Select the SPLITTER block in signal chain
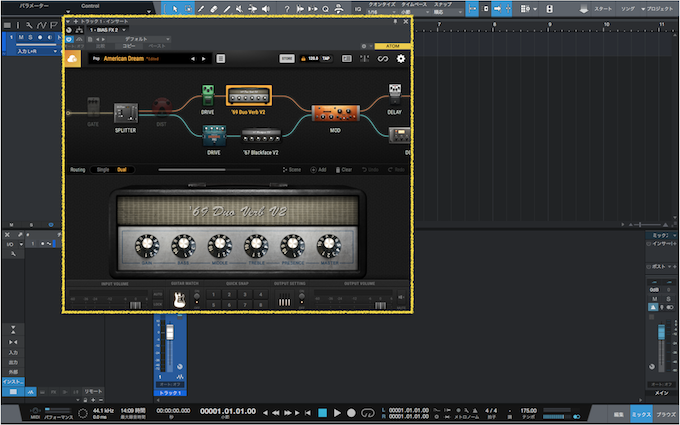Image resolution: width=680 pixels, height=425 pixels. point(126,113)
